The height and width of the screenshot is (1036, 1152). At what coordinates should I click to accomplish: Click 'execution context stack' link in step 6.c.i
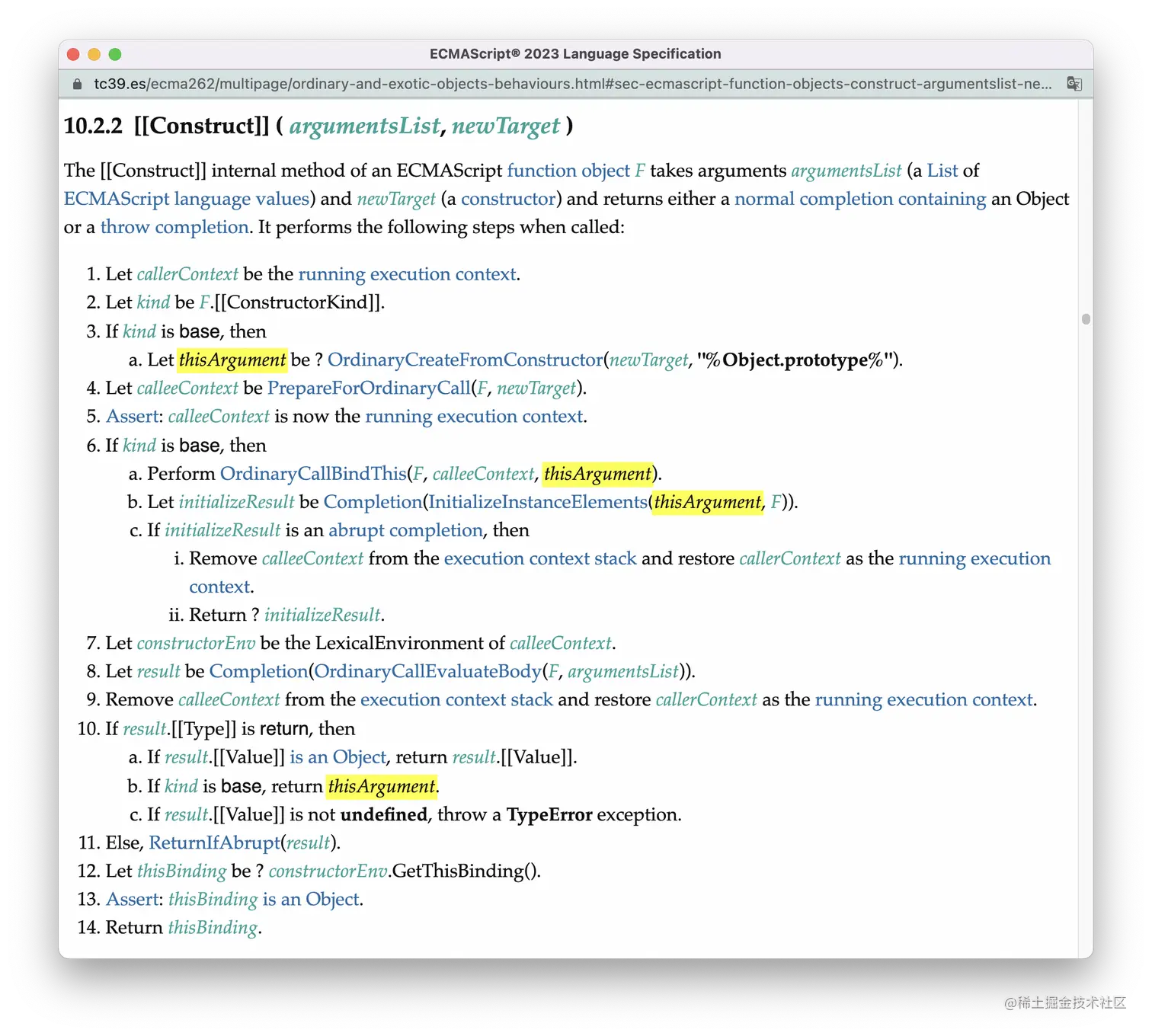(540, 558)
